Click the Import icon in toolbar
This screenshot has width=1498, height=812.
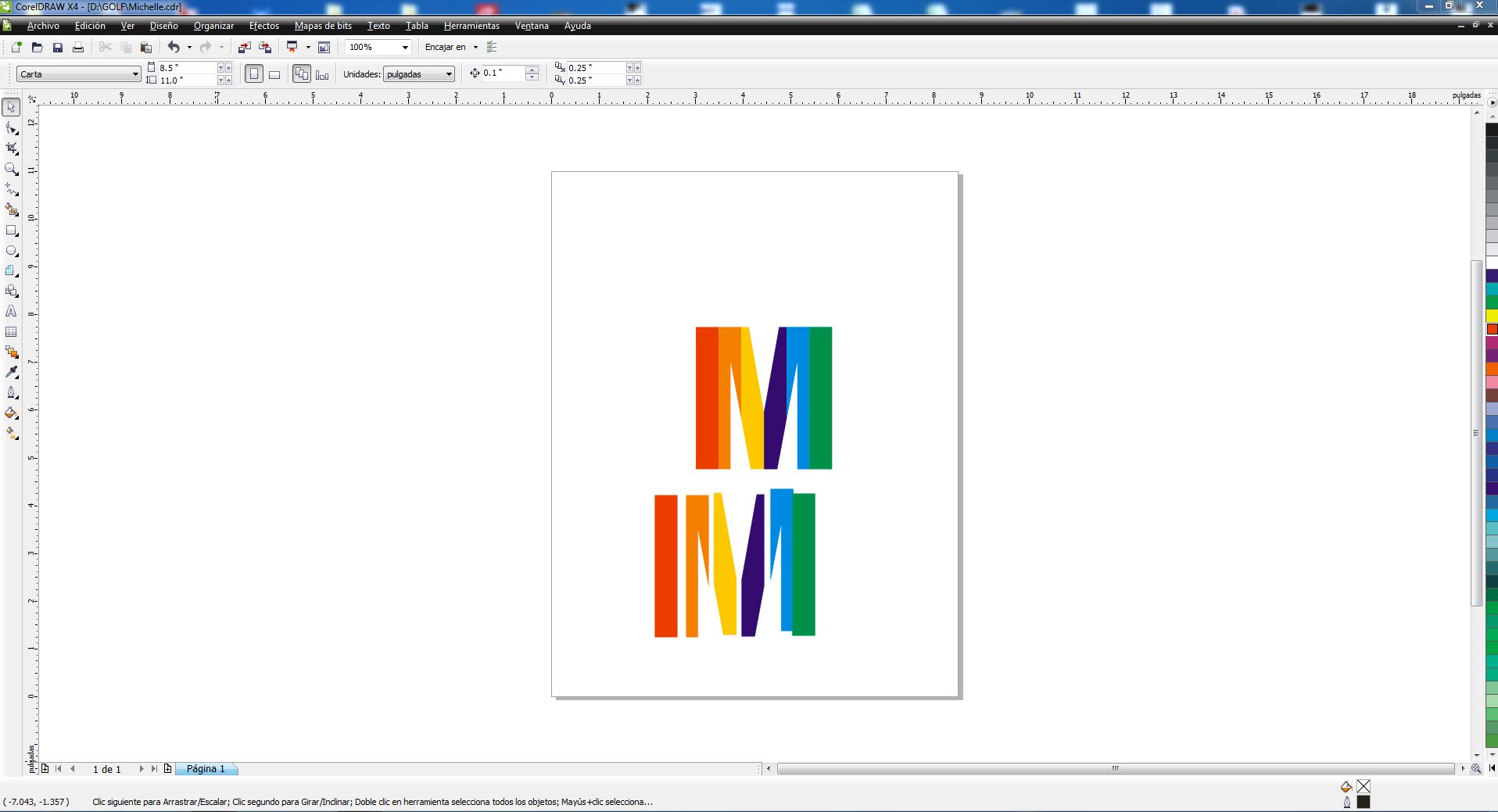[x=245, y=48]
